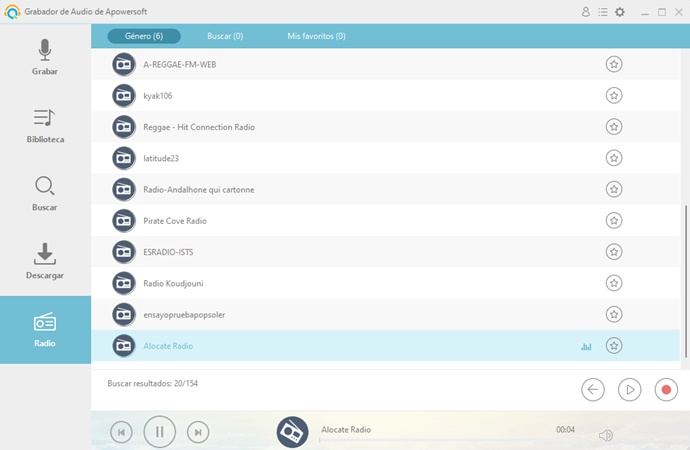Click radio icon of Radio-Andalhone qui cartonne

click(124, 190)
